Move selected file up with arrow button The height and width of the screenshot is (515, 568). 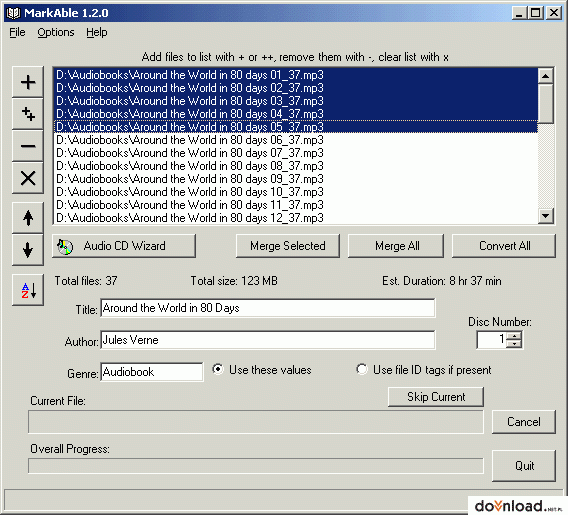pyautogui.click(x=28, y=218)
